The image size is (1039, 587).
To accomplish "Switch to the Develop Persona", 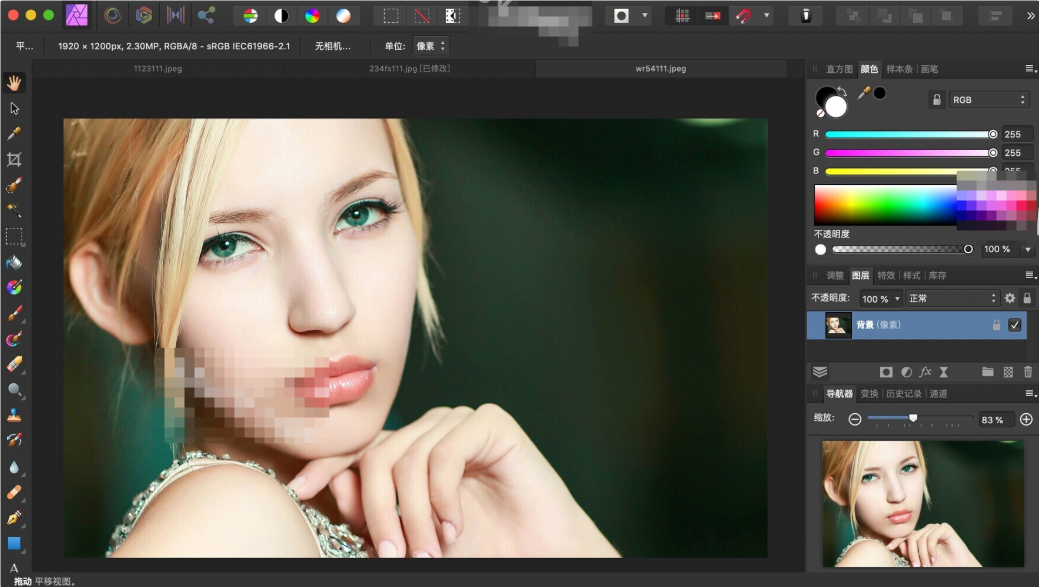I will tap(144, 15).
